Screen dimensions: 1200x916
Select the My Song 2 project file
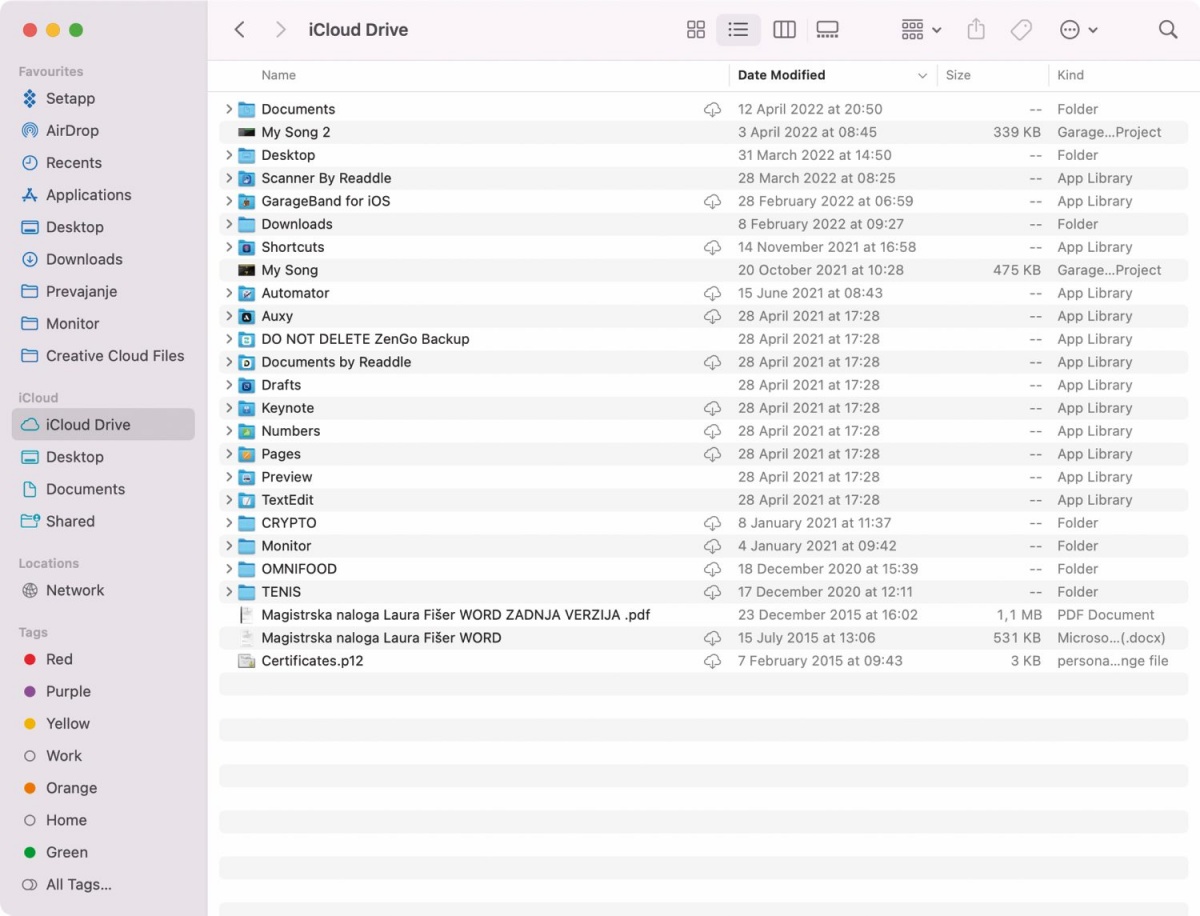pos(704,132)
